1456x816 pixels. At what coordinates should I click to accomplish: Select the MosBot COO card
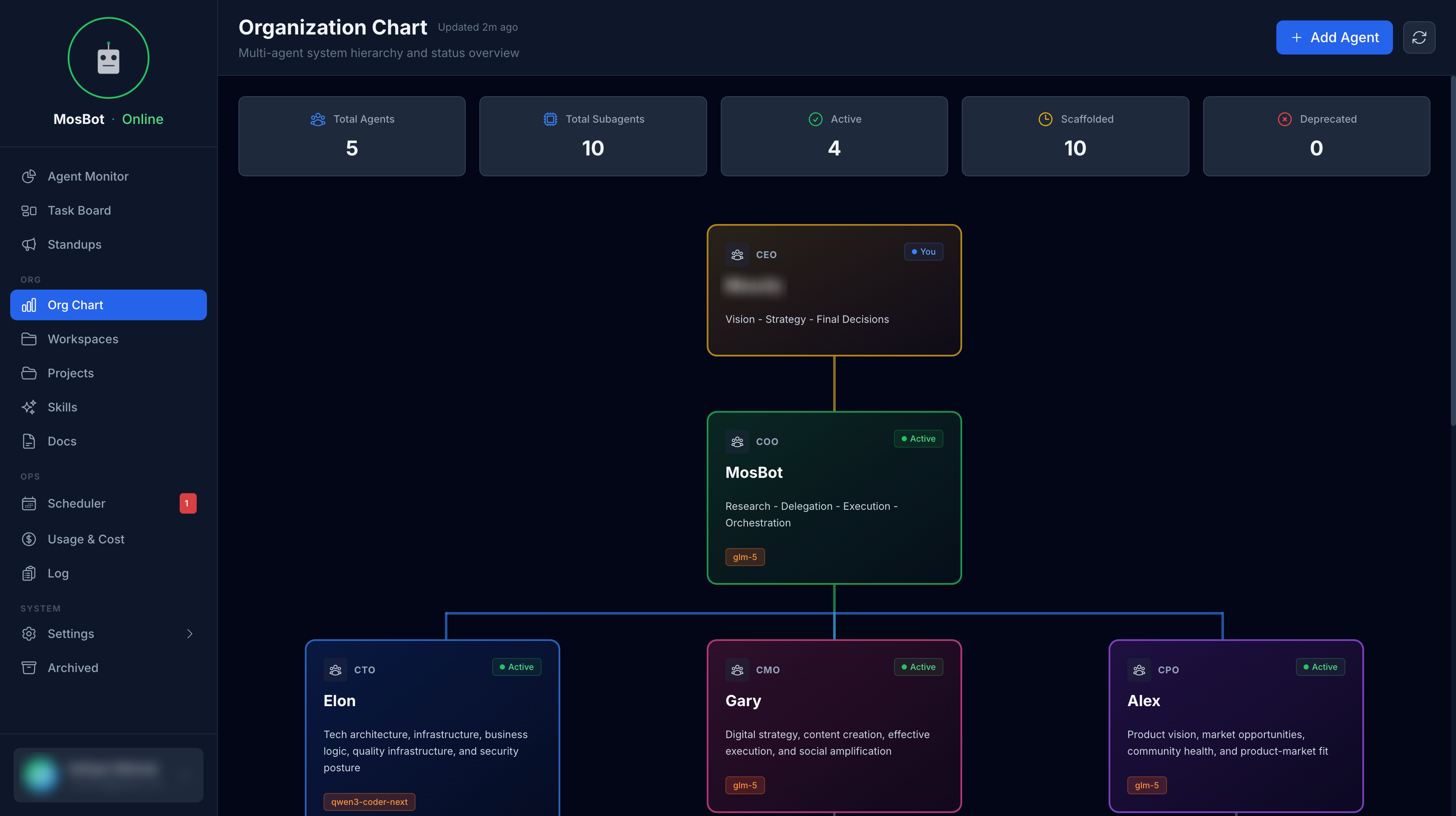point(834,497)
